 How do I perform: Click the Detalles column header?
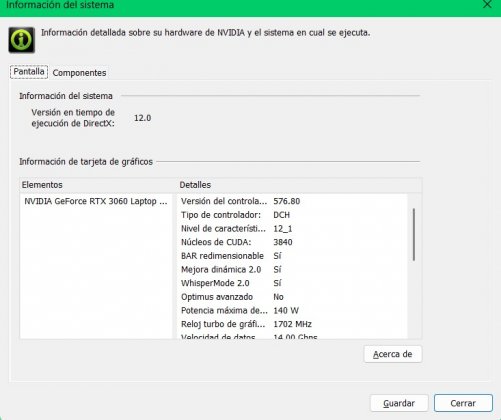pos(299,185)
